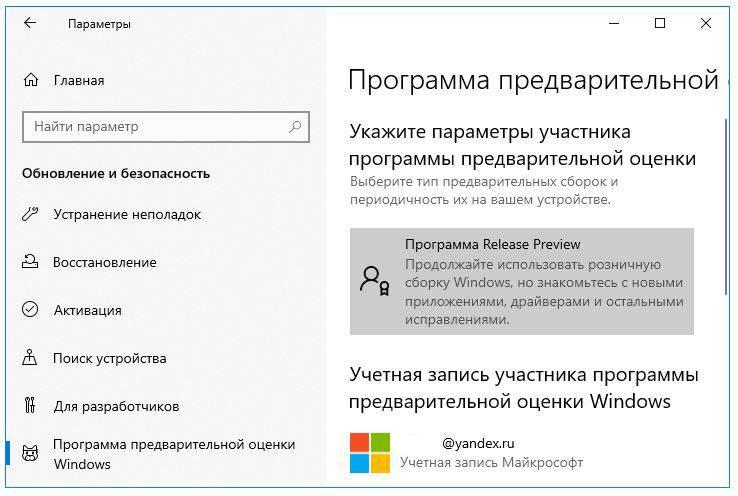Open Программа предварительной оценки Windows item
This screenshot has height=496, width=738.
(174, 454)
